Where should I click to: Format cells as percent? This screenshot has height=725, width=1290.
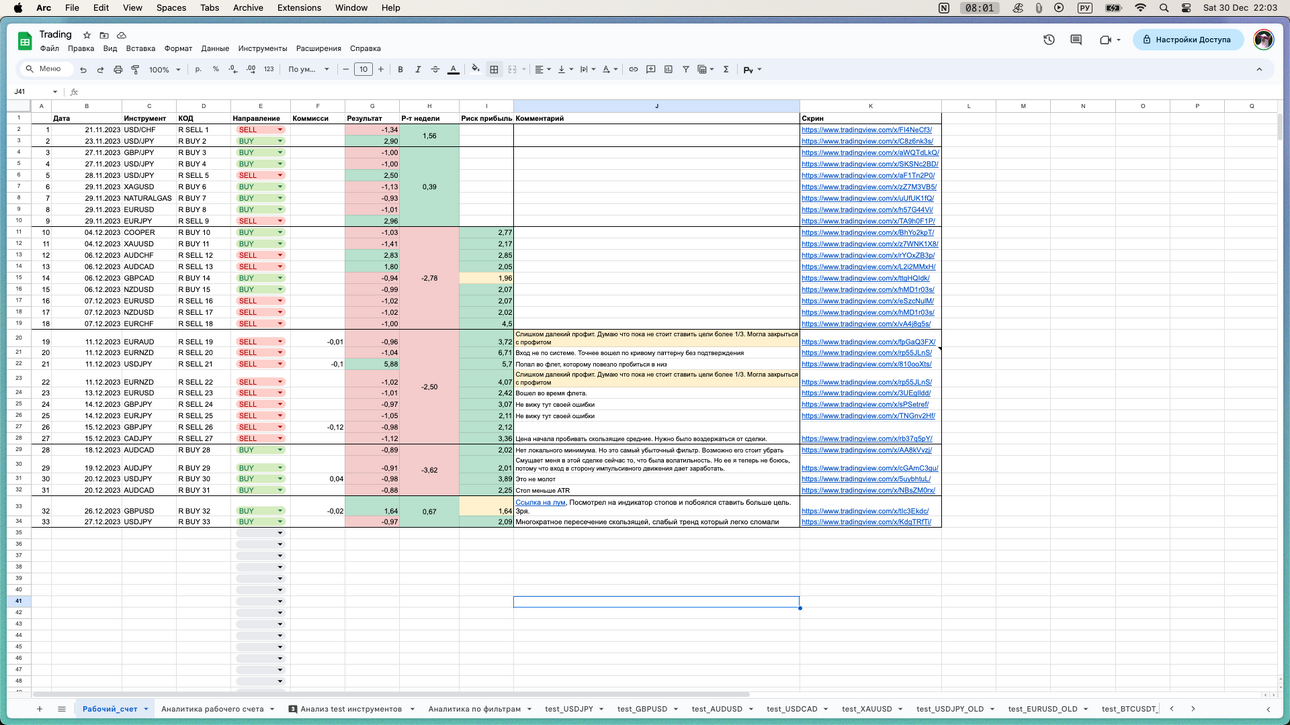pos(215,70)
